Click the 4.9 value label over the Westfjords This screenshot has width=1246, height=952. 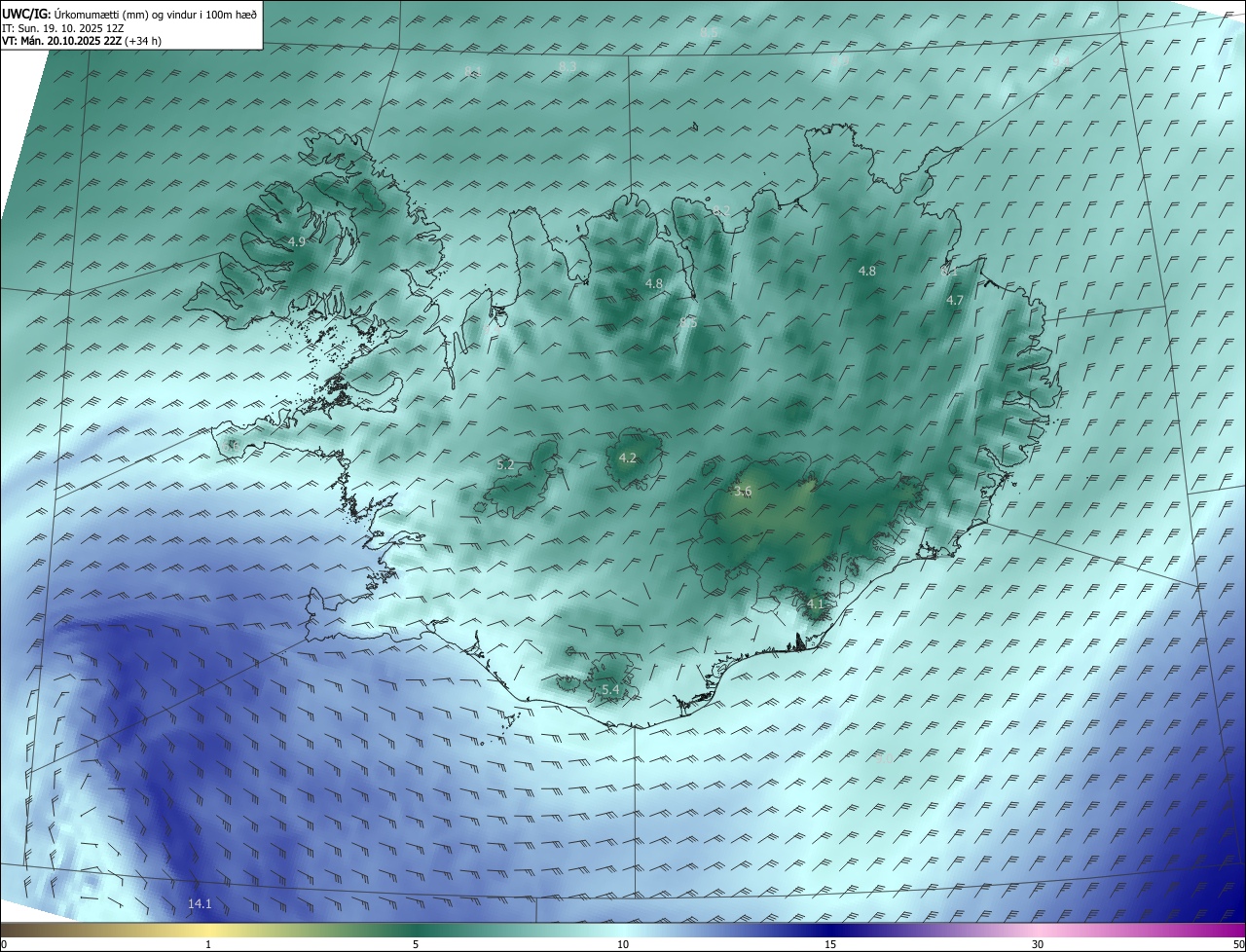(297, 241)
